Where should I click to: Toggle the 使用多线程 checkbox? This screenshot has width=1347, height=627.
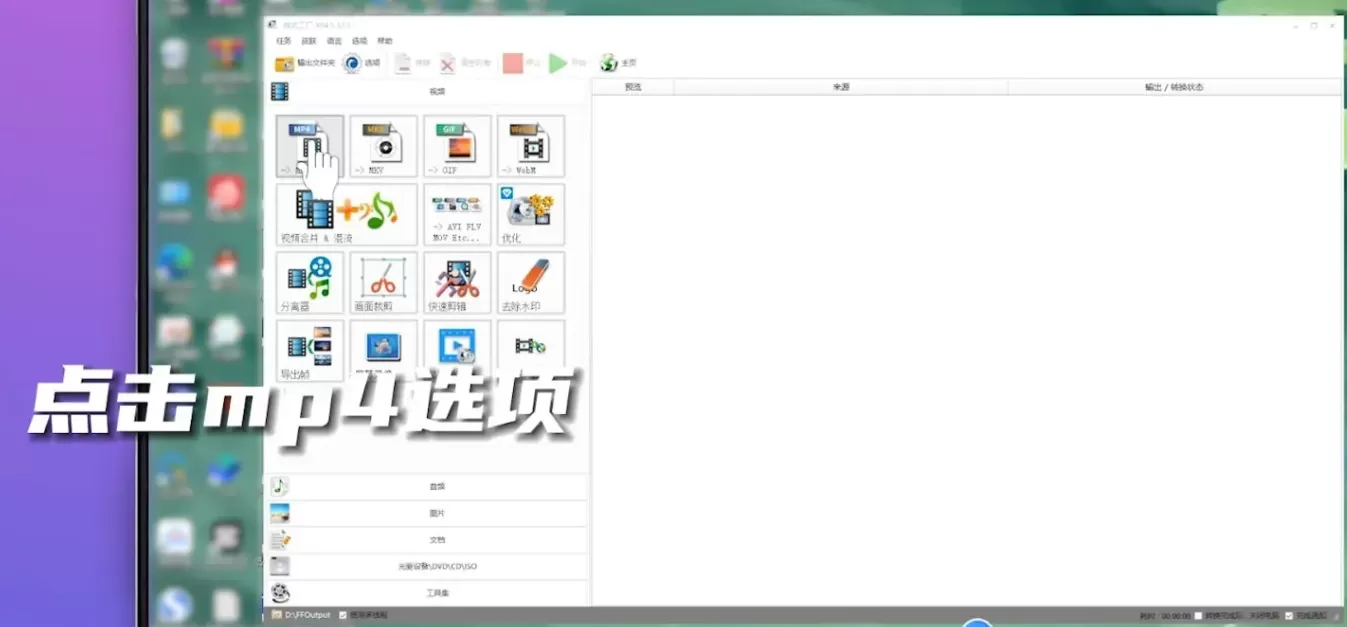(x=343, y=615)
